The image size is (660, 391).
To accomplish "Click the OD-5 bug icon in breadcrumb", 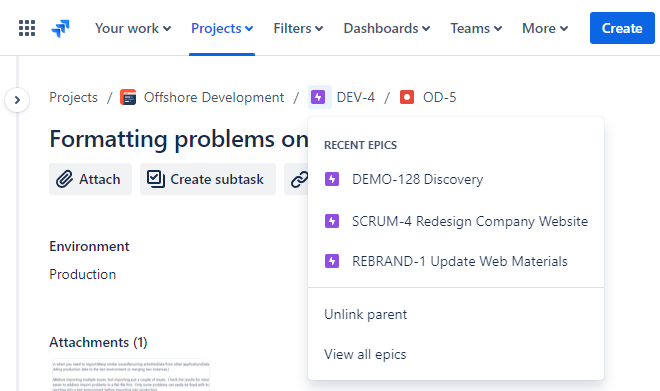I will (x=407, y=97).
